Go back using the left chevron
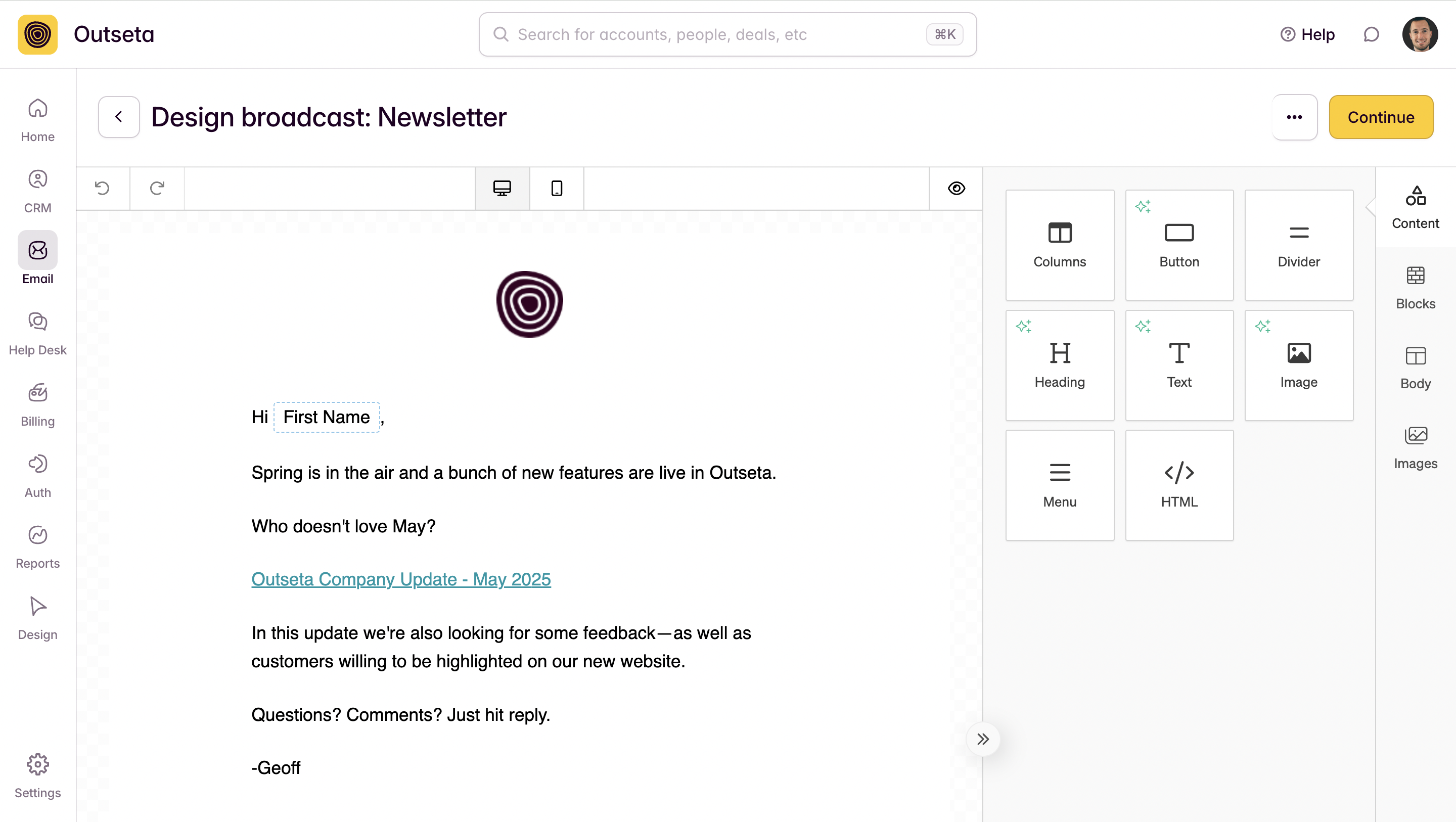Screen dimensions: 1456x822 click(119, 117)
